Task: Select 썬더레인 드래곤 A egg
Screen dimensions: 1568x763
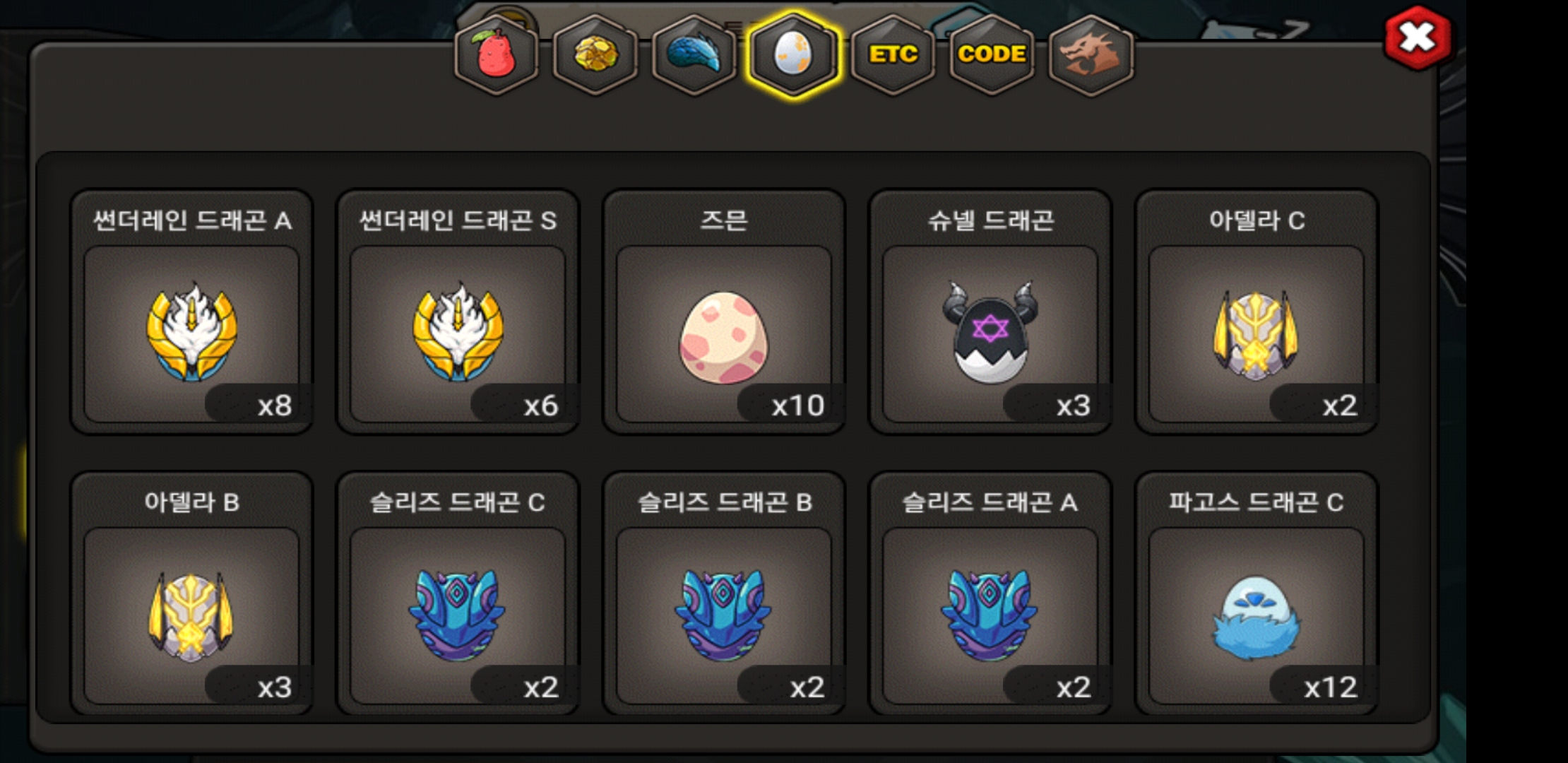Action: (191, 312)
